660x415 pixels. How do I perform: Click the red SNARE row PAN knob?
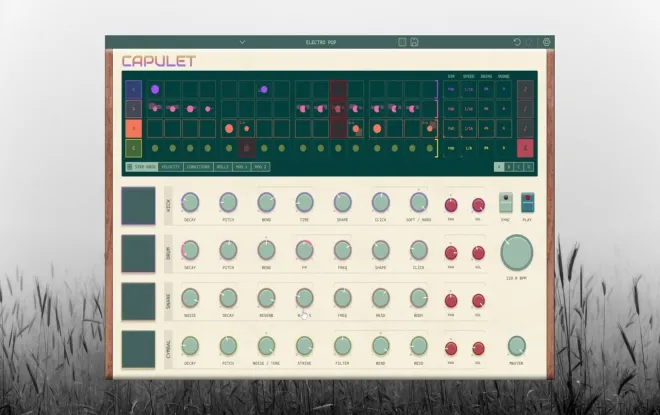tap(451, 301)
